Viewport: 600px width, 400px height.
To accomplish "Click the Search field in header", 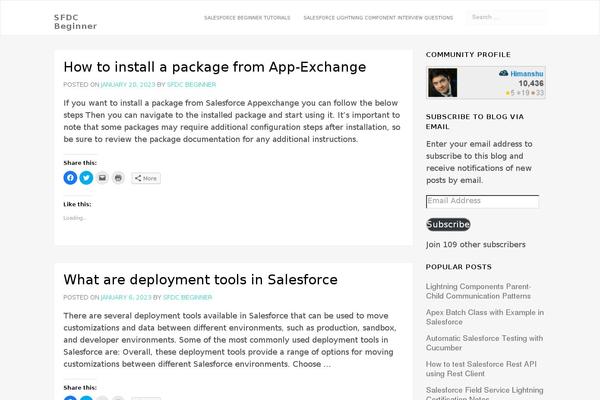I will tap(506, 17).
